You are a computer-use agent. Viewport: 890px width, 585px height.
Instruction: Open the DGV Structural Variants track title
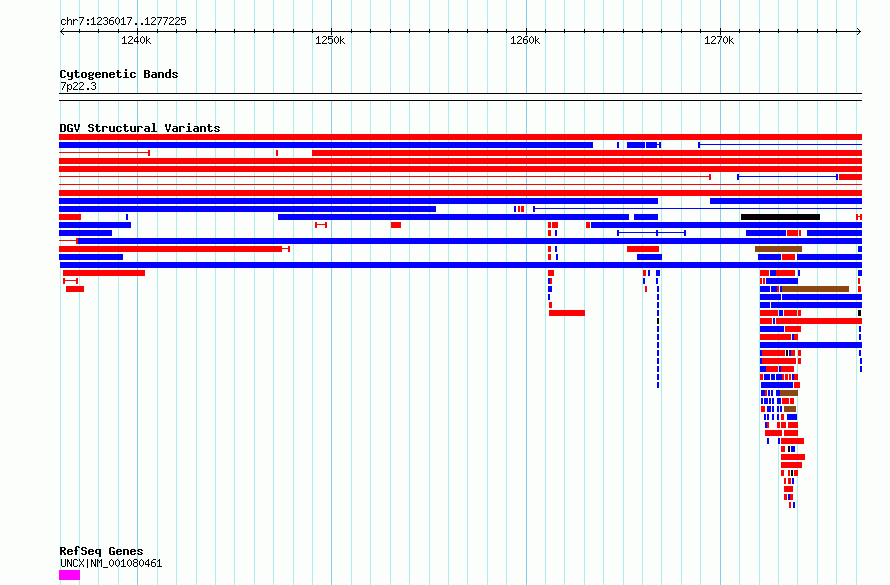click(140, 128)
